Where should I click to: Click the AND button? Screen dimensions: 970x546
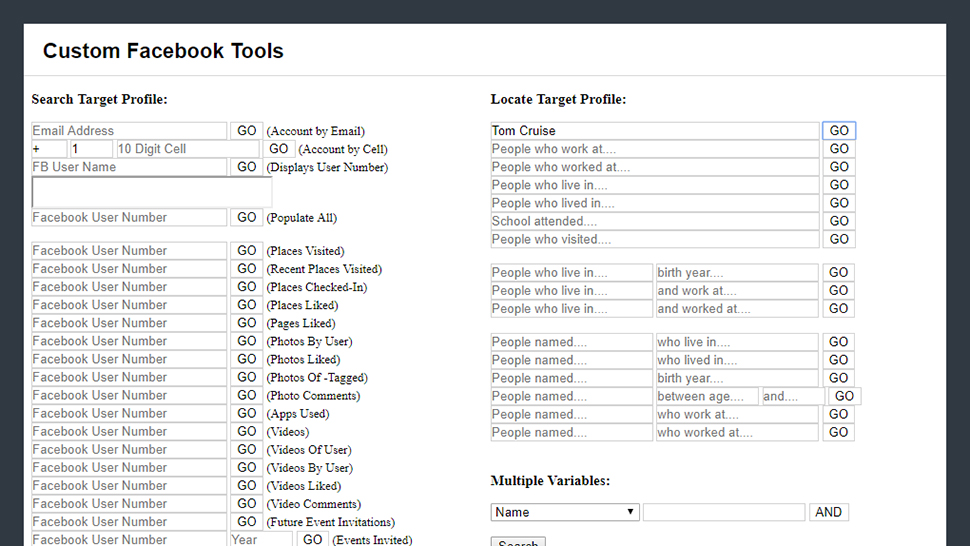828,512
